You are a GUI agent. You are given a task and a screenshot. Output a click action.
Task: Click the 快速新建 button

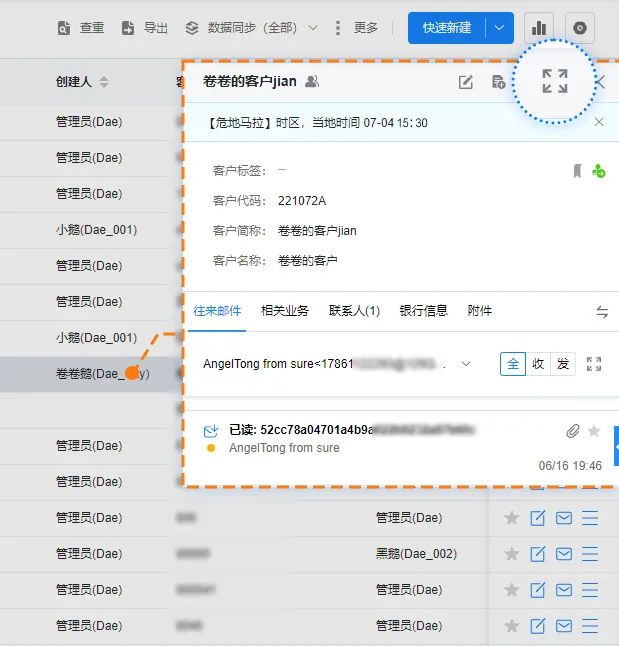click(x=447, y=28)
